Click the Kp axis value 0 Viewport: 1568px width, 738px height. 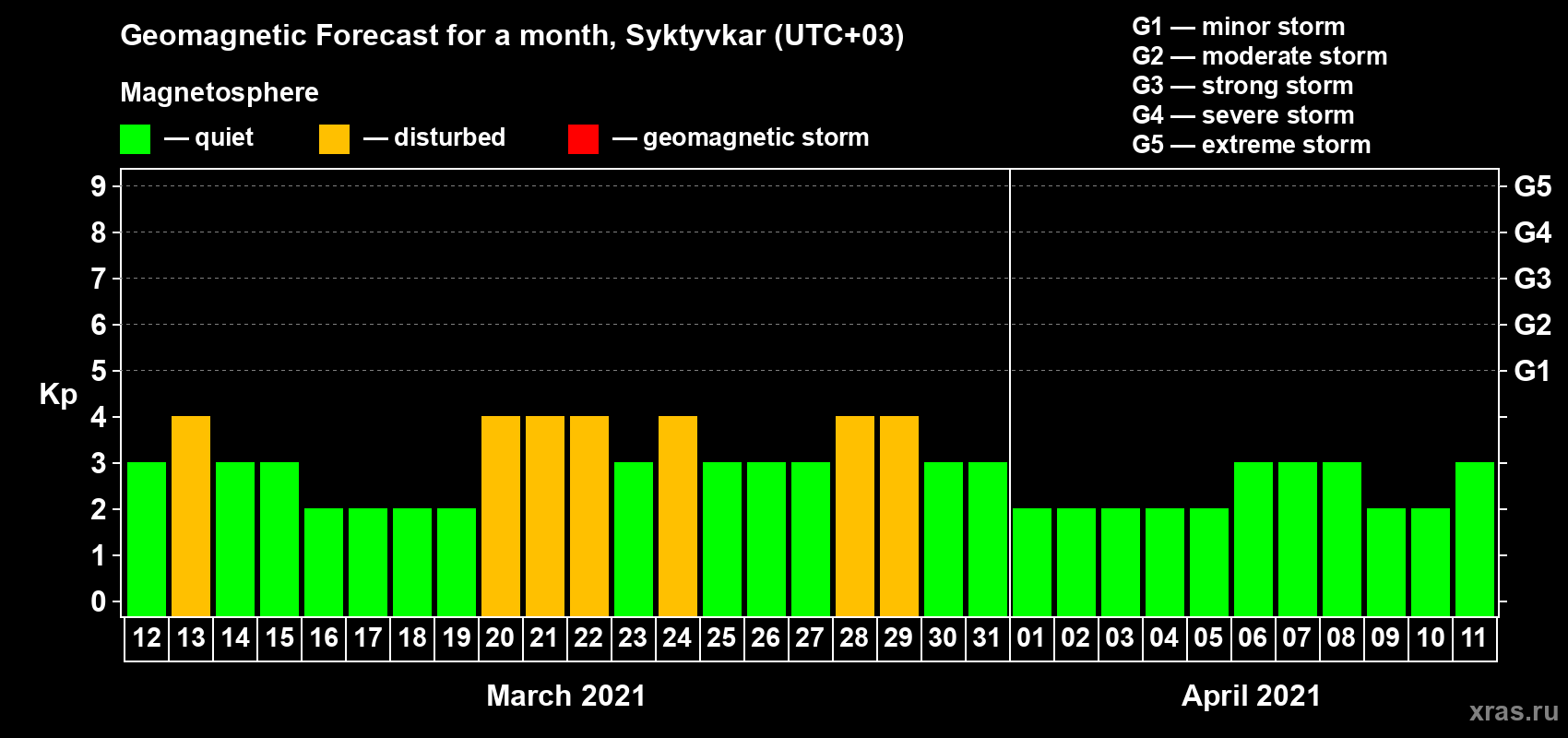[x=99, y=601]
